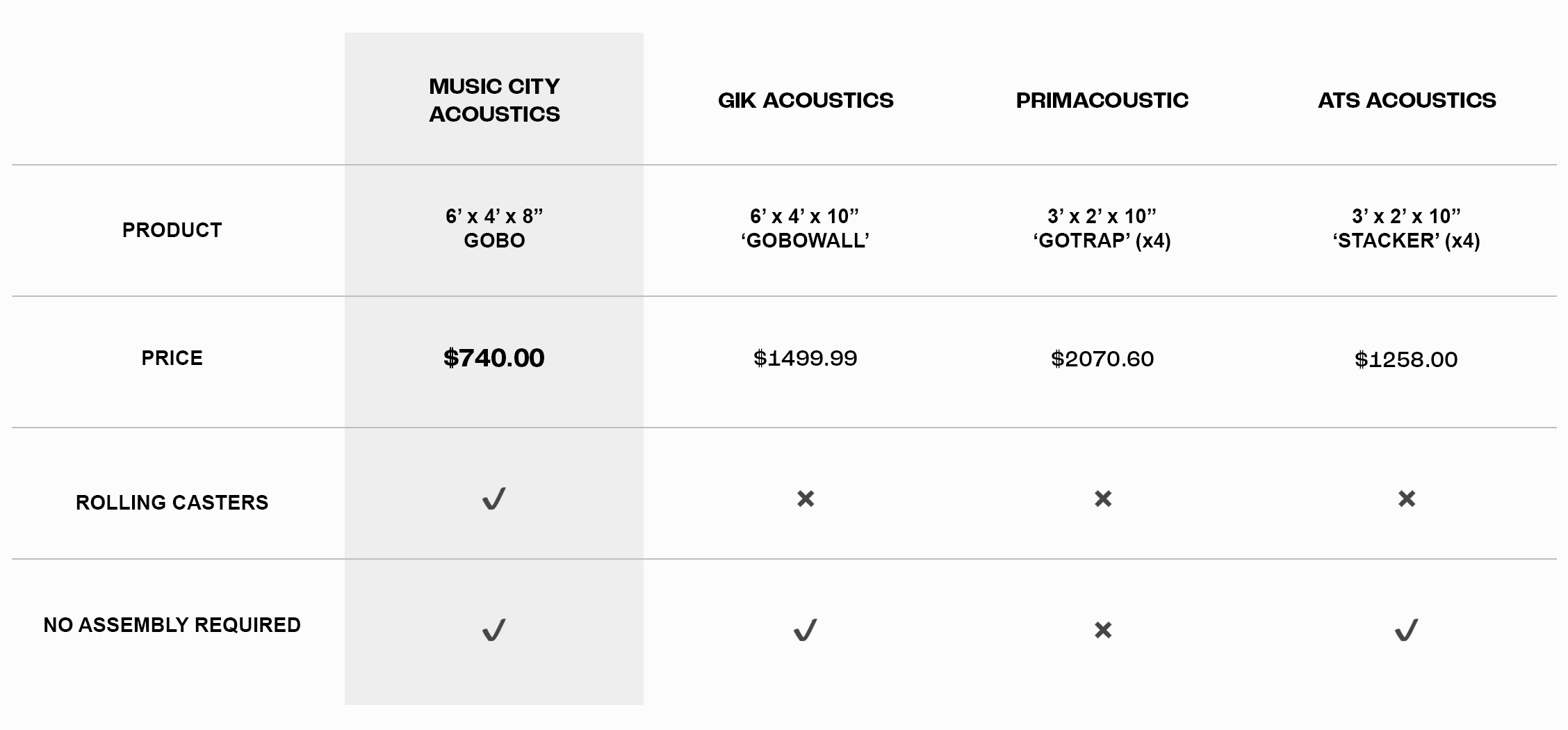
Task: Click the $1258.00 price
Action: click(1406, 359)
